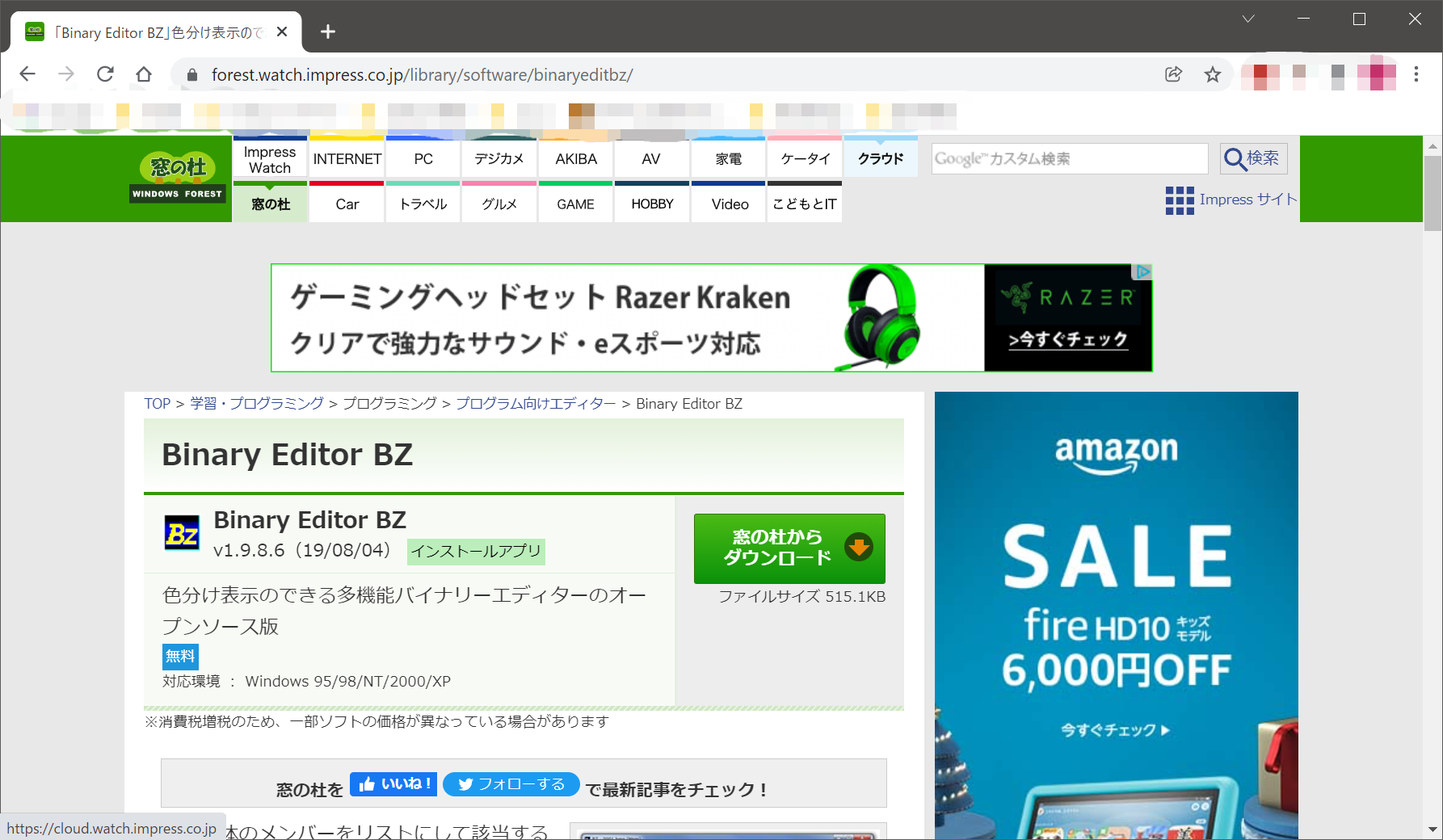Click the Binary Editor BZ page heading

tap(288, 455)
